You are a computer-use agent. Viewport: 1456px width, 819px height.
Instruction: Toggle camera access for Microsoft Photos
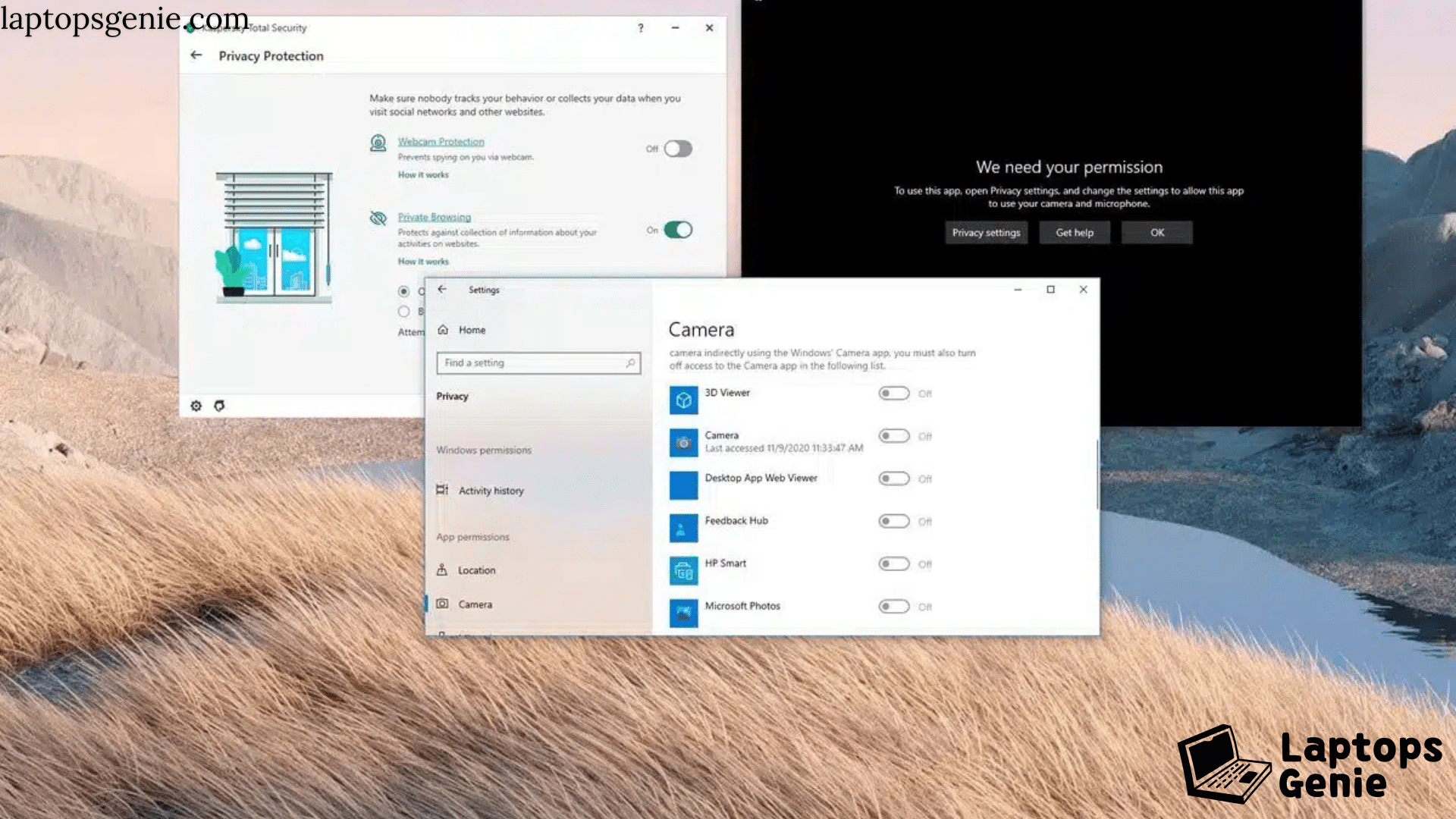click(x=893, y=607)
